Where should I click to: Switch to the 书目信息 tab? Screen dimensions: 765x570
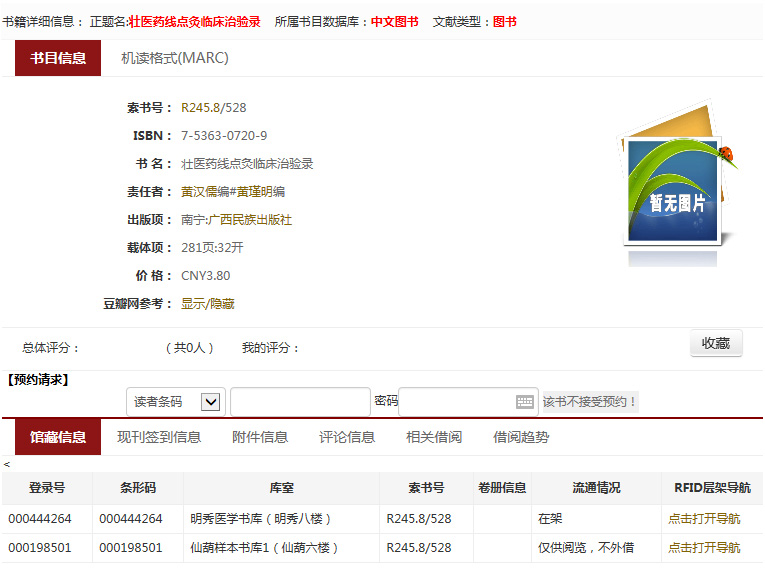pos(58,58)
